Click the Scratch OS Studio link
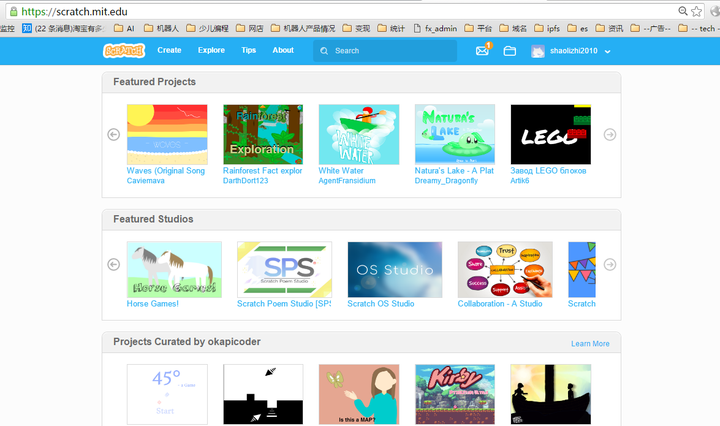 pos(381,304)
